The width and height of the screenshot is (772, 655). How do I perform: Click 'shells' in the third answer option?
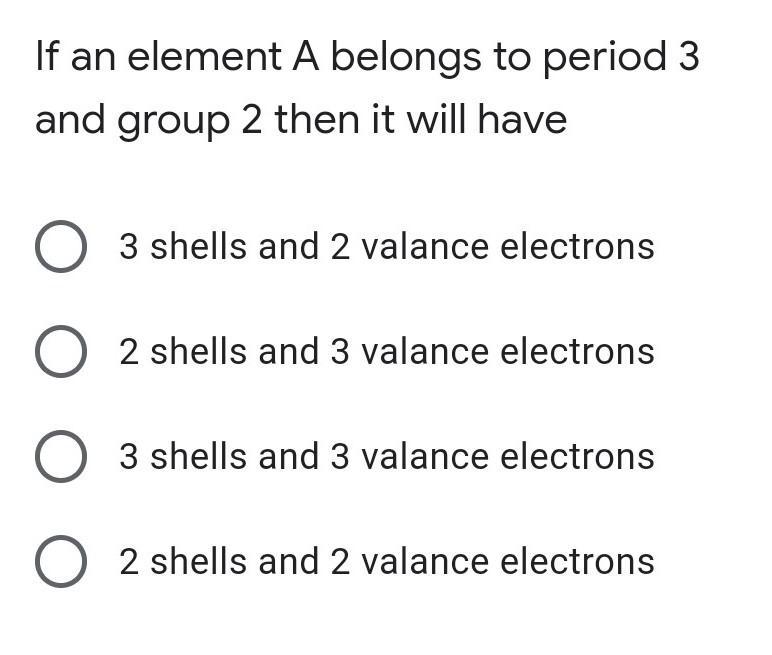[198, 456]
